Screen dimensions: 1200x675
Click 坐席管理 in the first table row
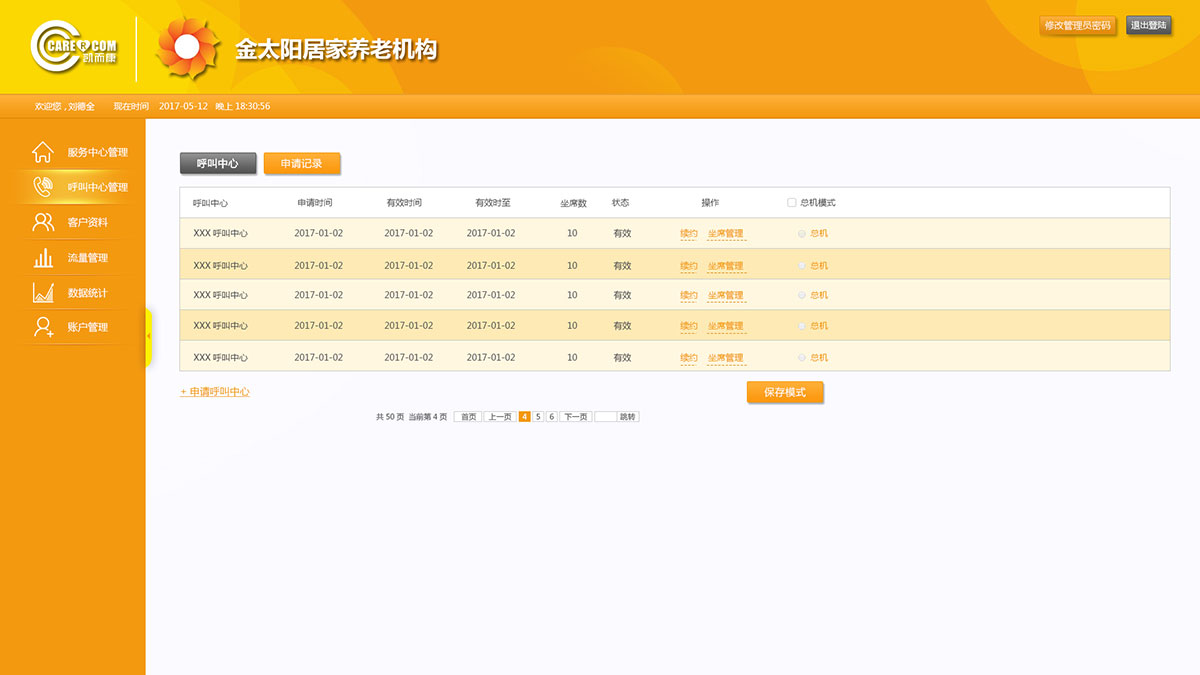coord(726,234)
